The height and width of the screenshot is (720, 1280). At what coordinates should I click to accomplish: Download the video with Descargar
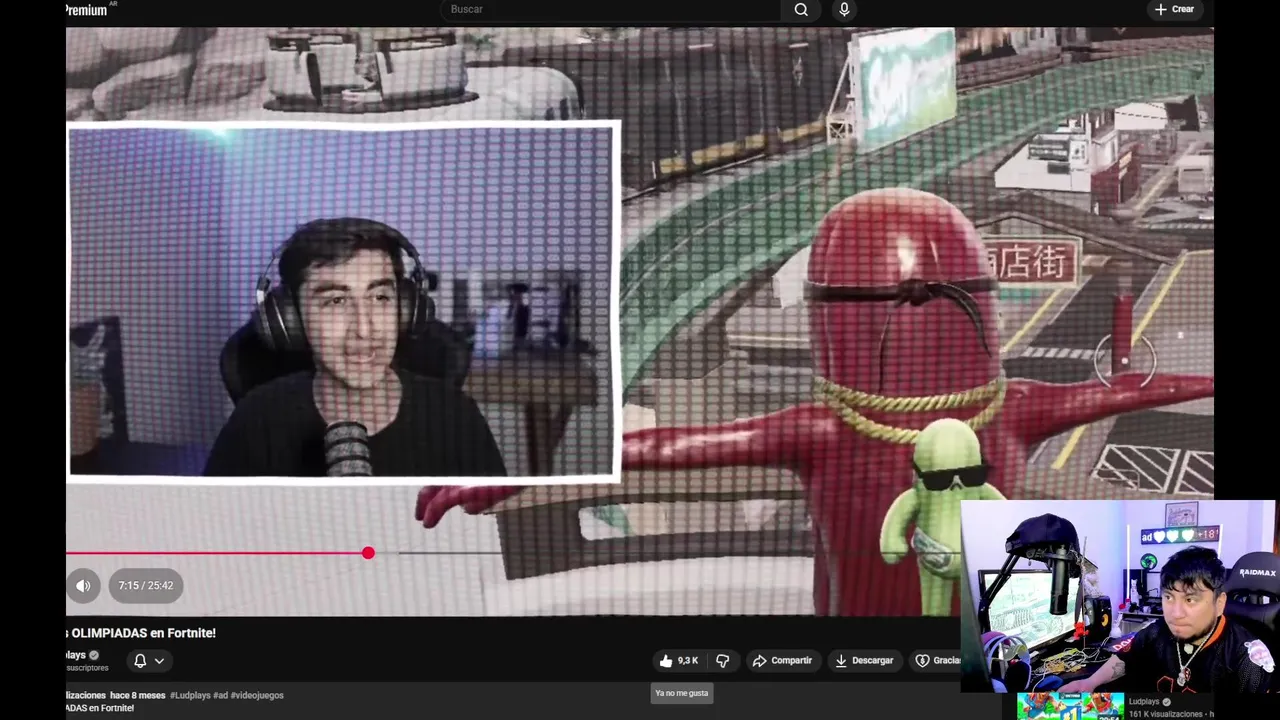864,661
